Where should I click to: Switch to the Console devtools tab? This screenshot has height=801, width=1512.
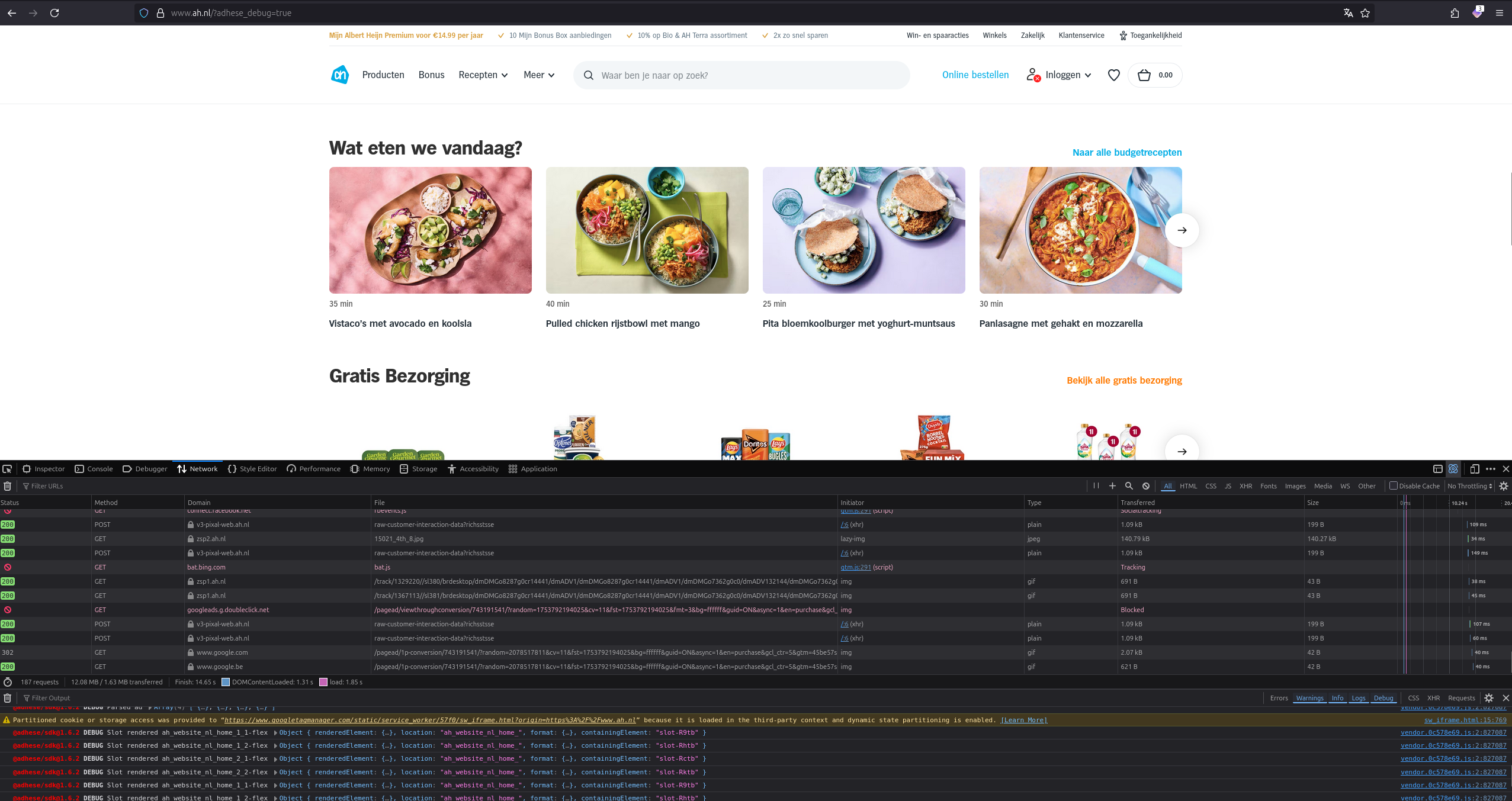[x=94, y=469]
